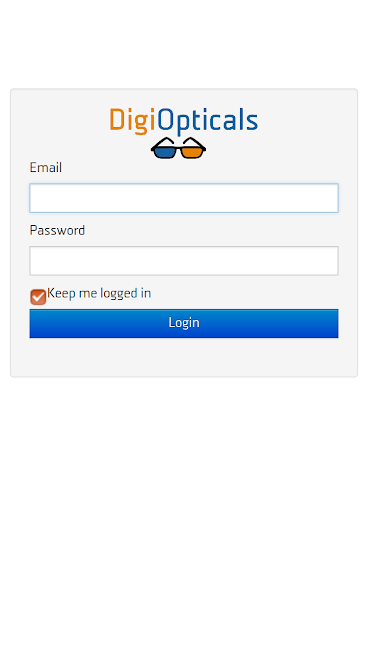Click the blue left lens of the glasses
This screenshot has width=368, height=654.
165,153
